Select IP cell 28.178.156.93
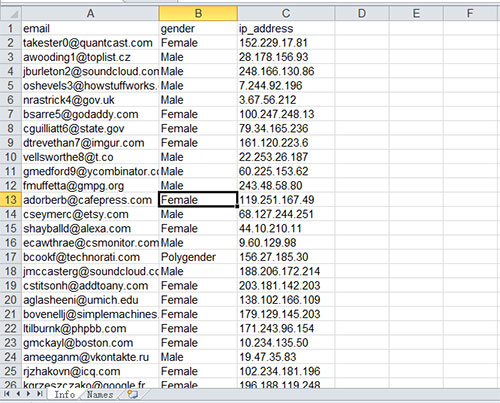Screen dimensions: 500x403 286,57
